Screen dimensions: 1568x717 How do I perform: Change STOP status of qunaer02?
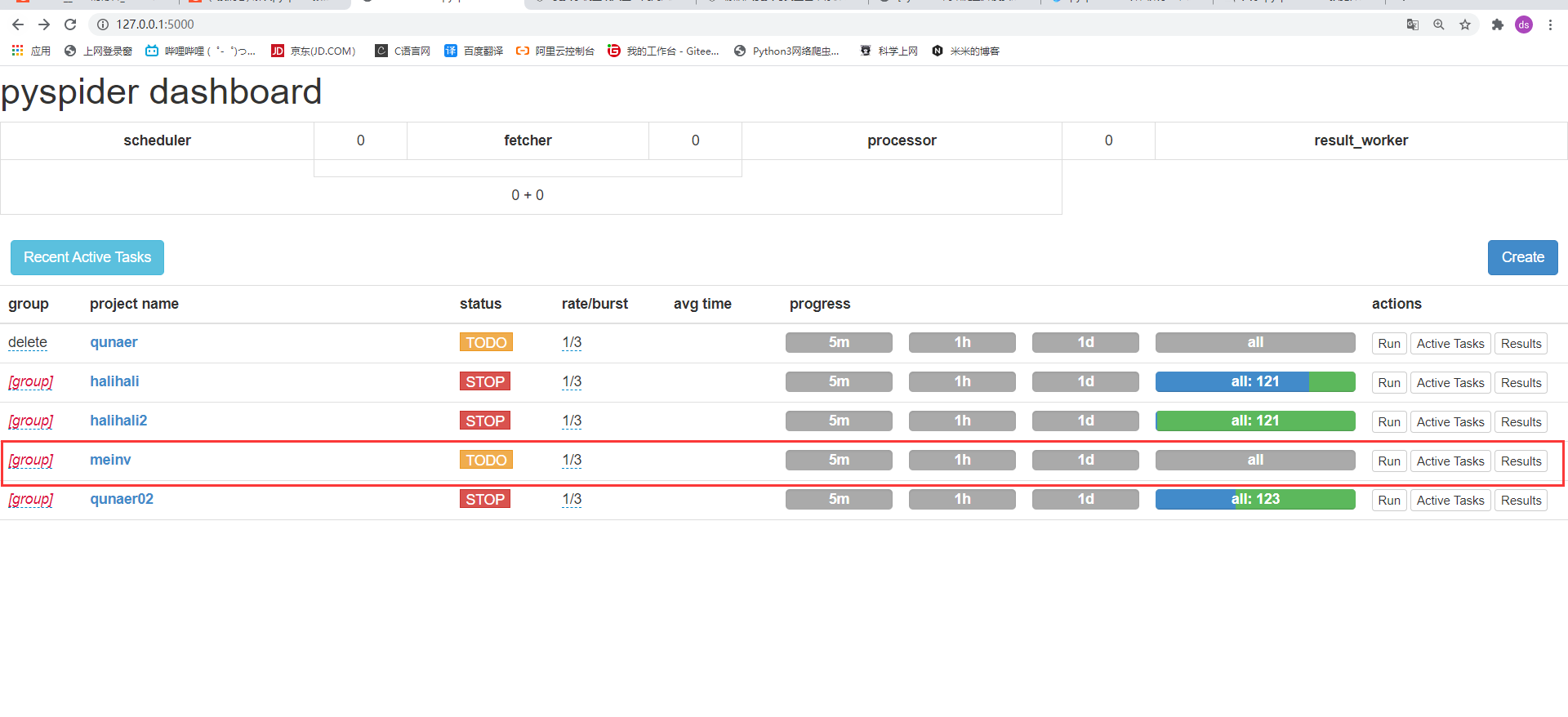coord(485,499)
